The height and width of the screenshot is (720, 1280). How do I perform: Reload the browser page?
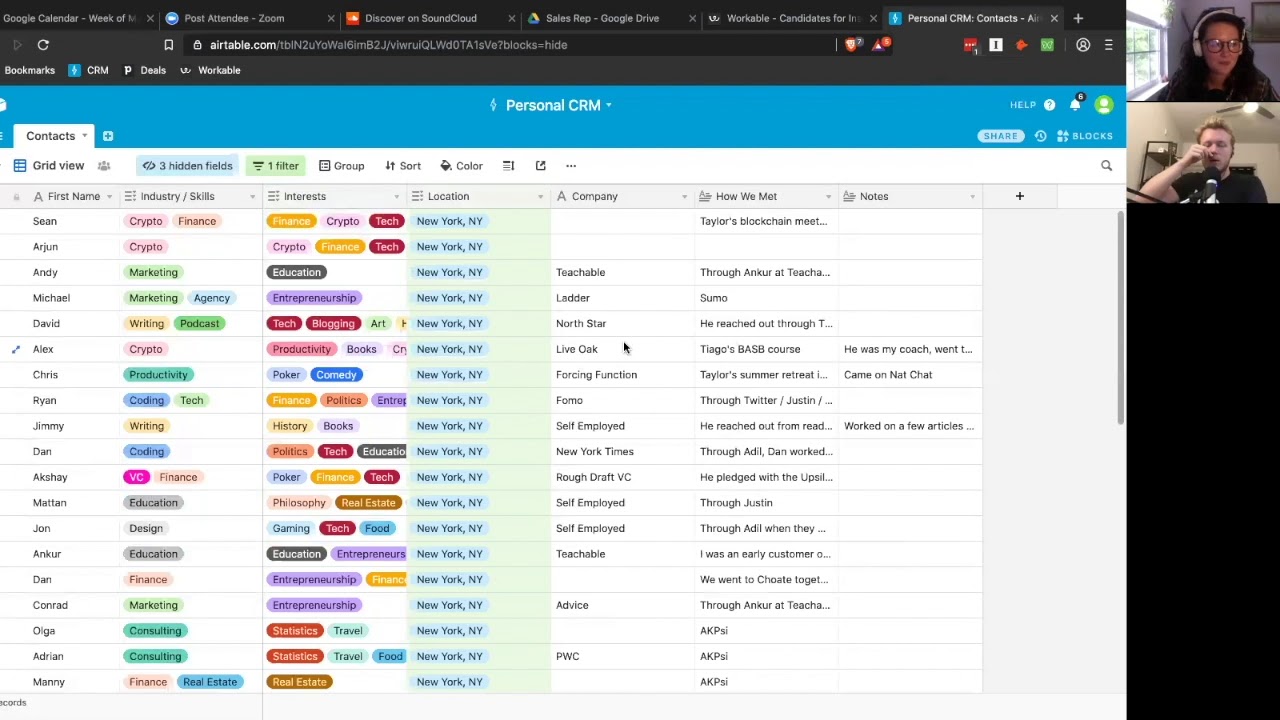[43, 45]
